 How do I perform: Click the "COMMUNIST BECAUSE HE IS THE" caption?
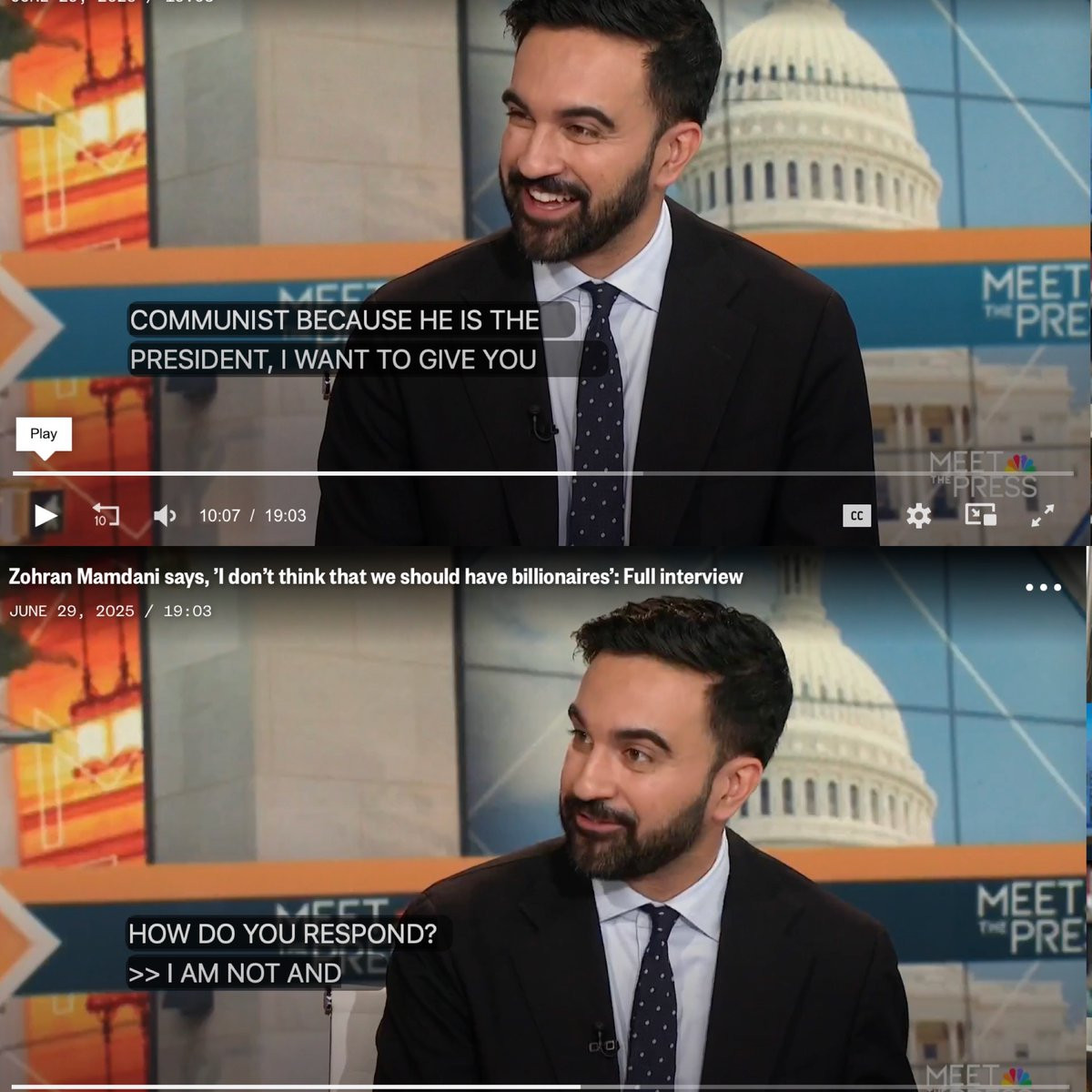pyautogui.click(x=335, y=320)
